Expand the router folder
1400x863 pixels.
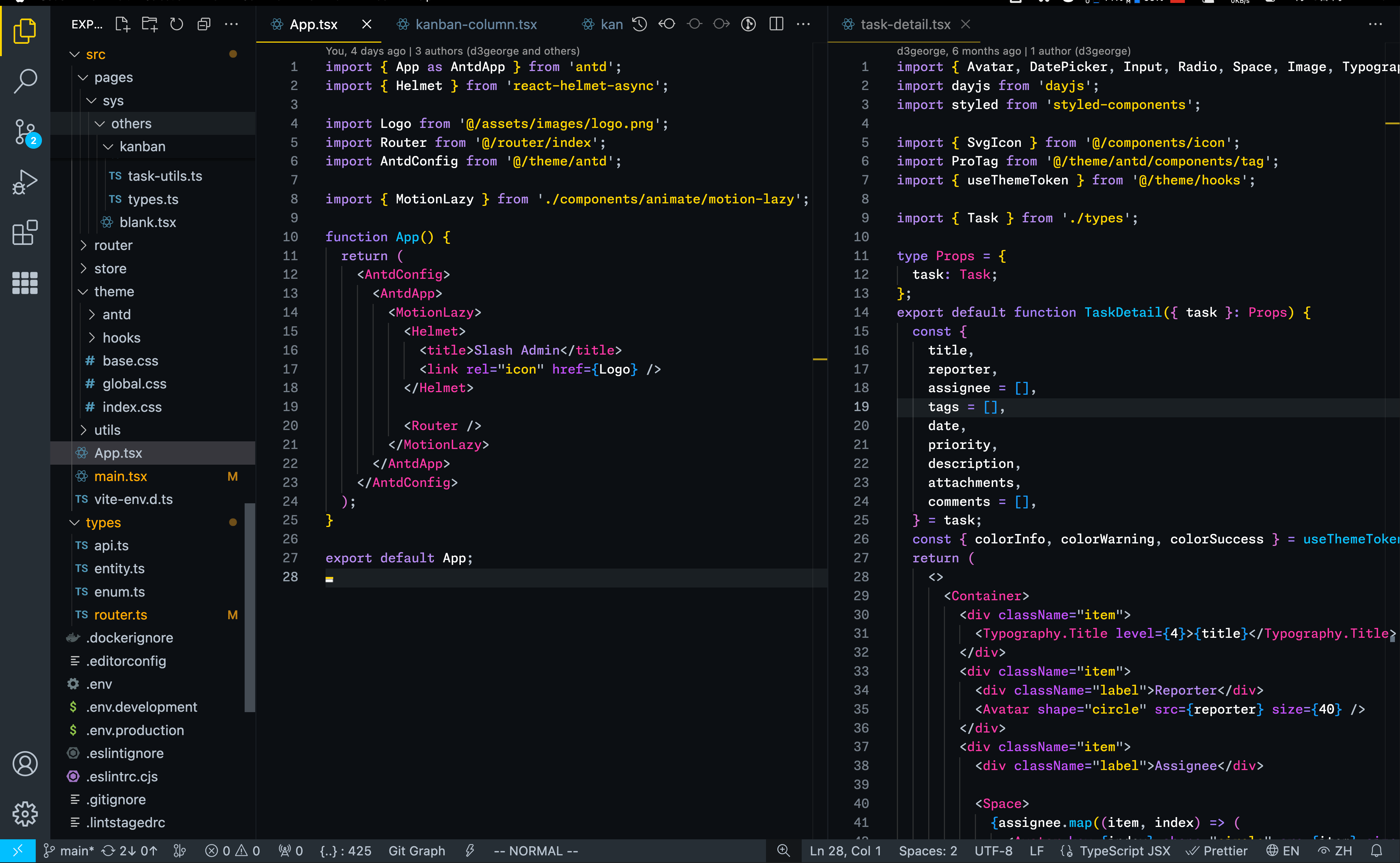coord(113,245)
